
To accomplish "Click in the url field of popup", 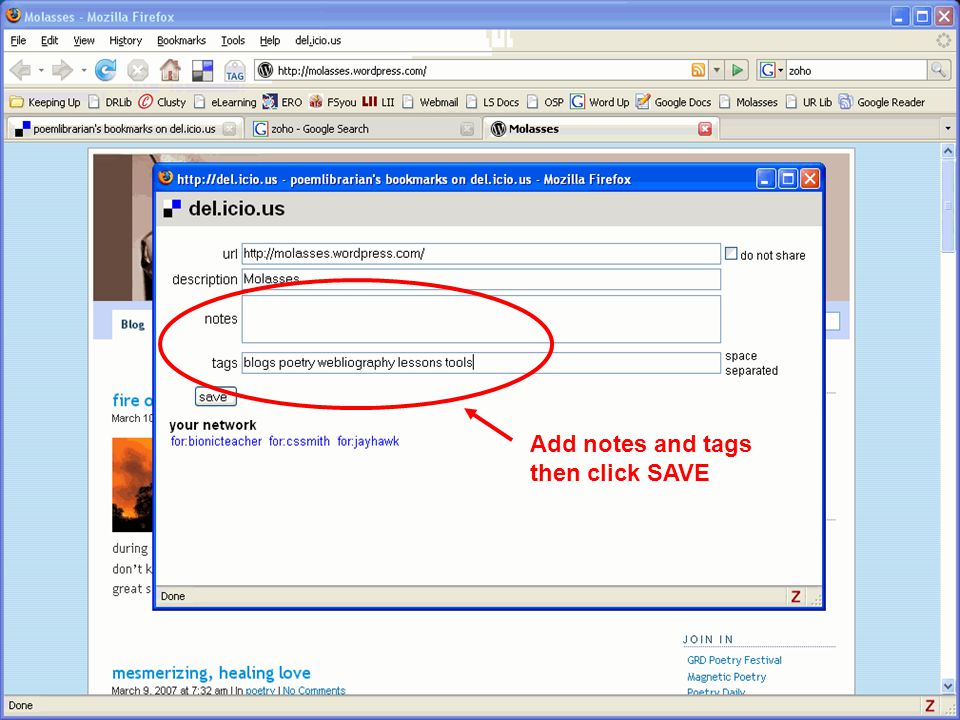I will coord(481,253).
